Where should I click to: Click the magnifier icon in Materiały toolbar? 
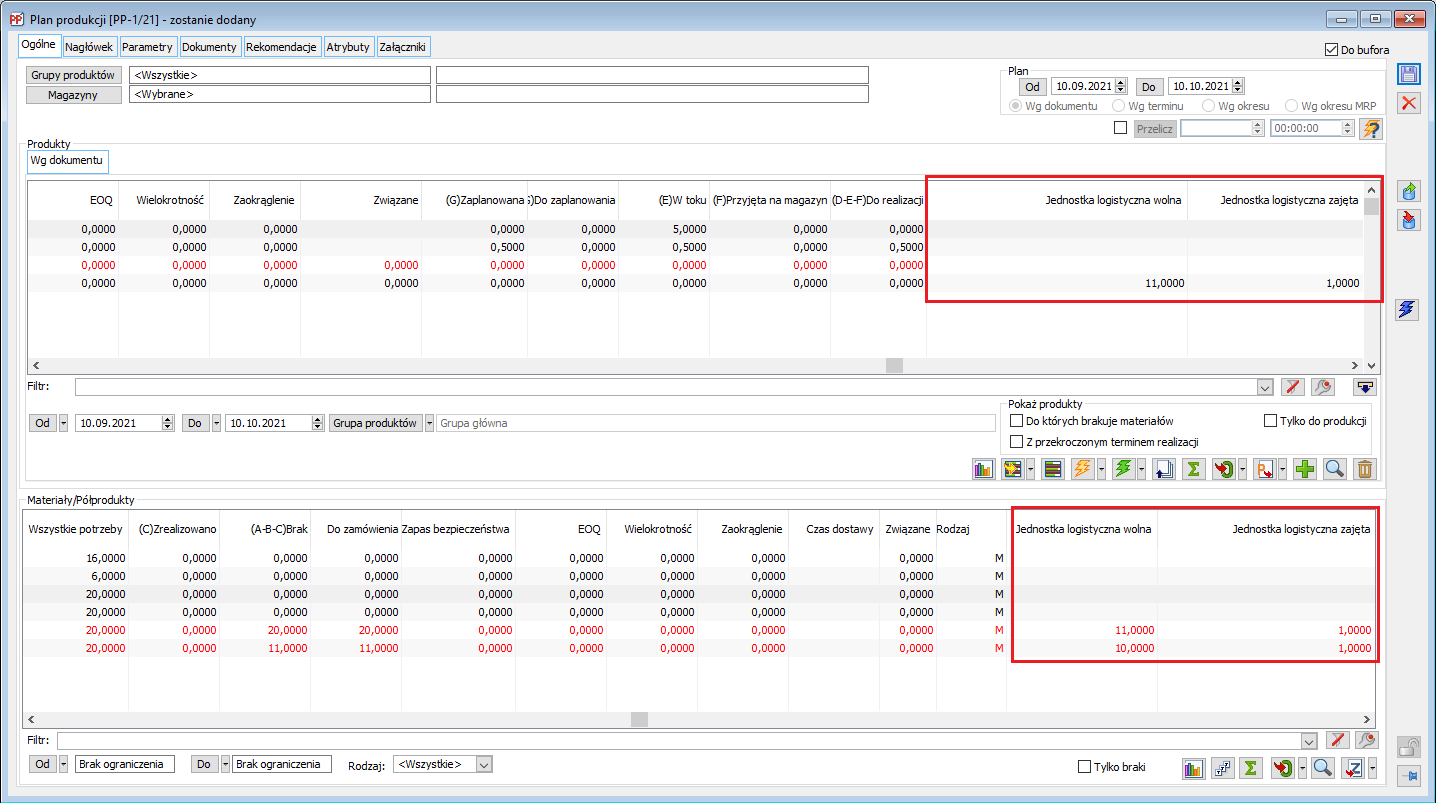pyautogui.click(x=1322, y=768)
